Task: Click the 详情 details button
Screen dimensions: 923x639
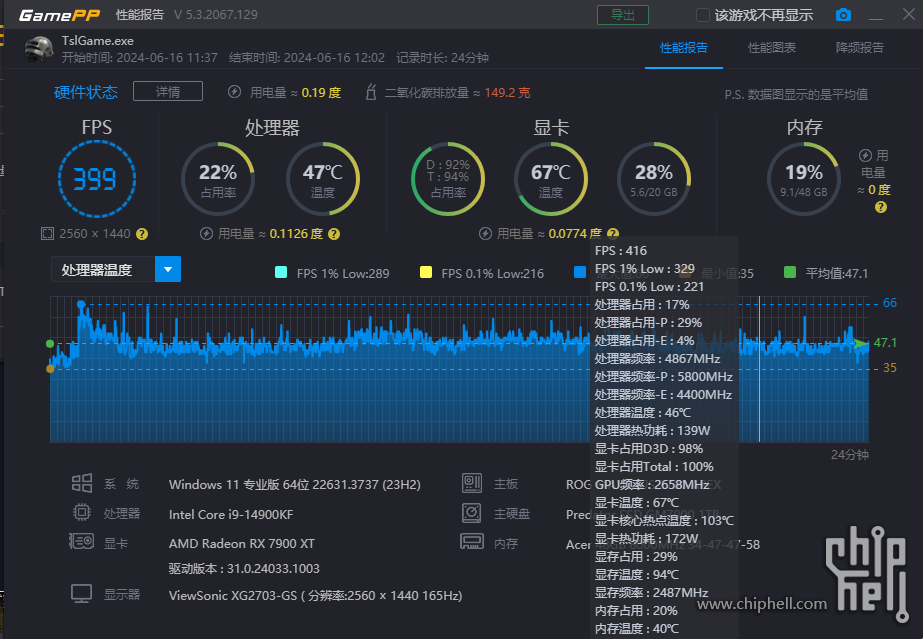Action: coord(168,92)
